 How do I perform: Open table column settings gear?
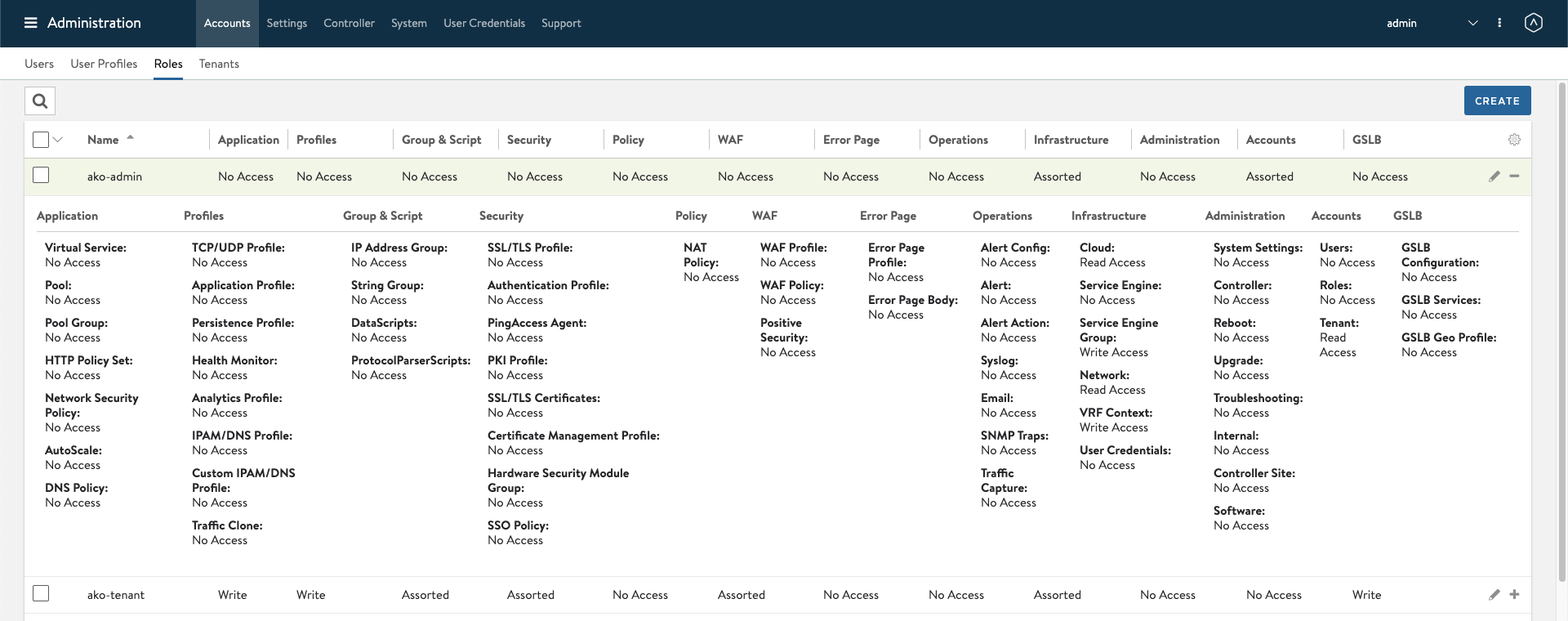click(1514, 140)
